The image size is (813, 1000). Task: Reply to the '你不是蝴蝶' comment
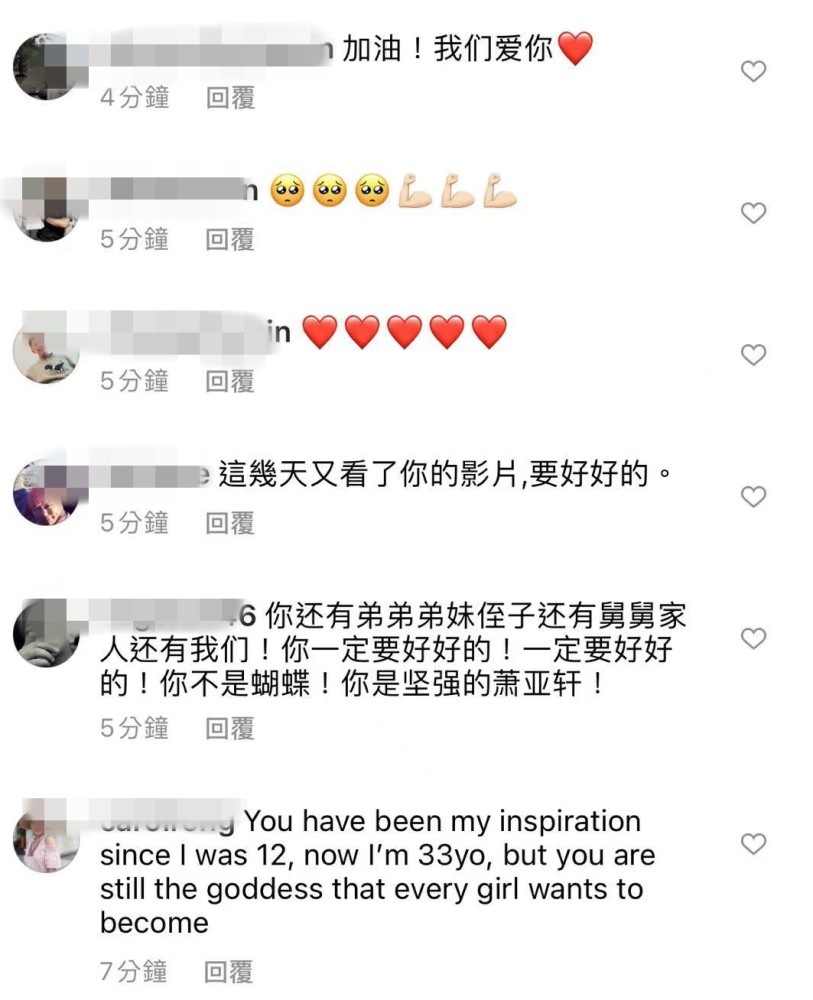pyautogui.click(x=230, y=728)
